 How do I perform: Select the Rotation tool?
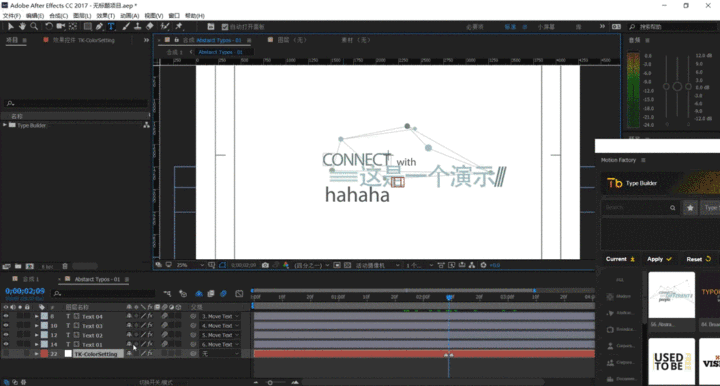click(49, 27)
